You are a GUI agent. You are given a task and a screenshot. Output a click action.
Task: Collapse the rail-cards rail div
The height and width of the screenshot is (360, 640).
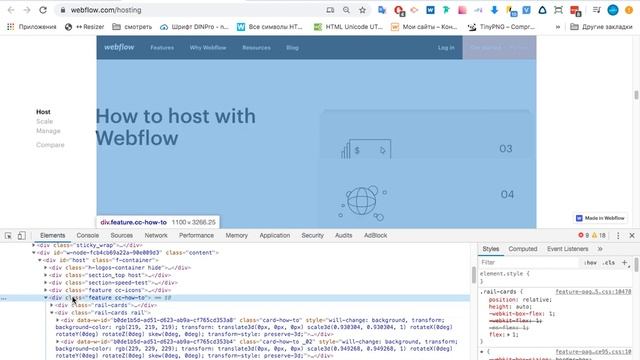(x=52, y=313)
